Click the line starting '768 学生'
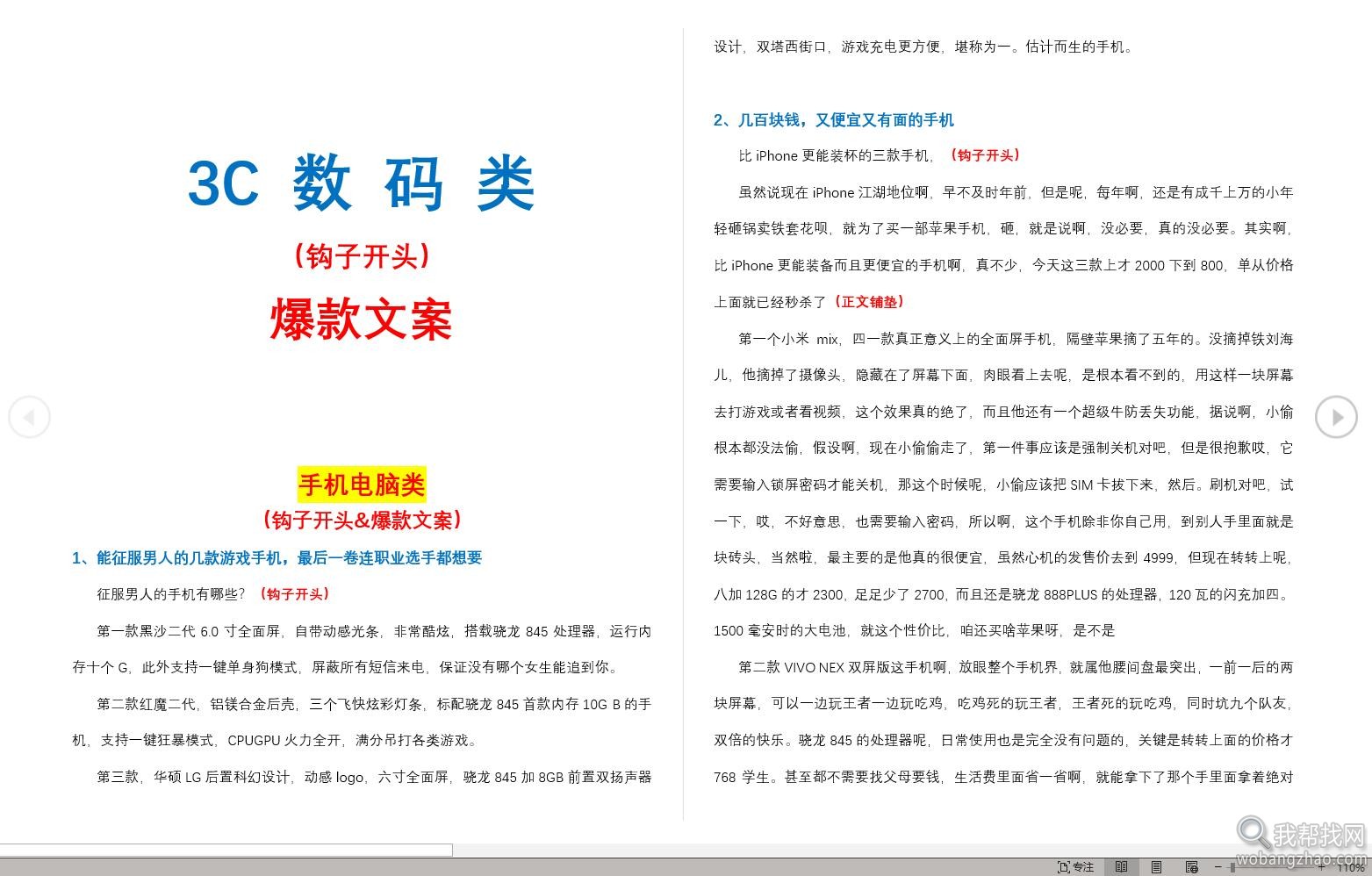 click(1003, 777)
